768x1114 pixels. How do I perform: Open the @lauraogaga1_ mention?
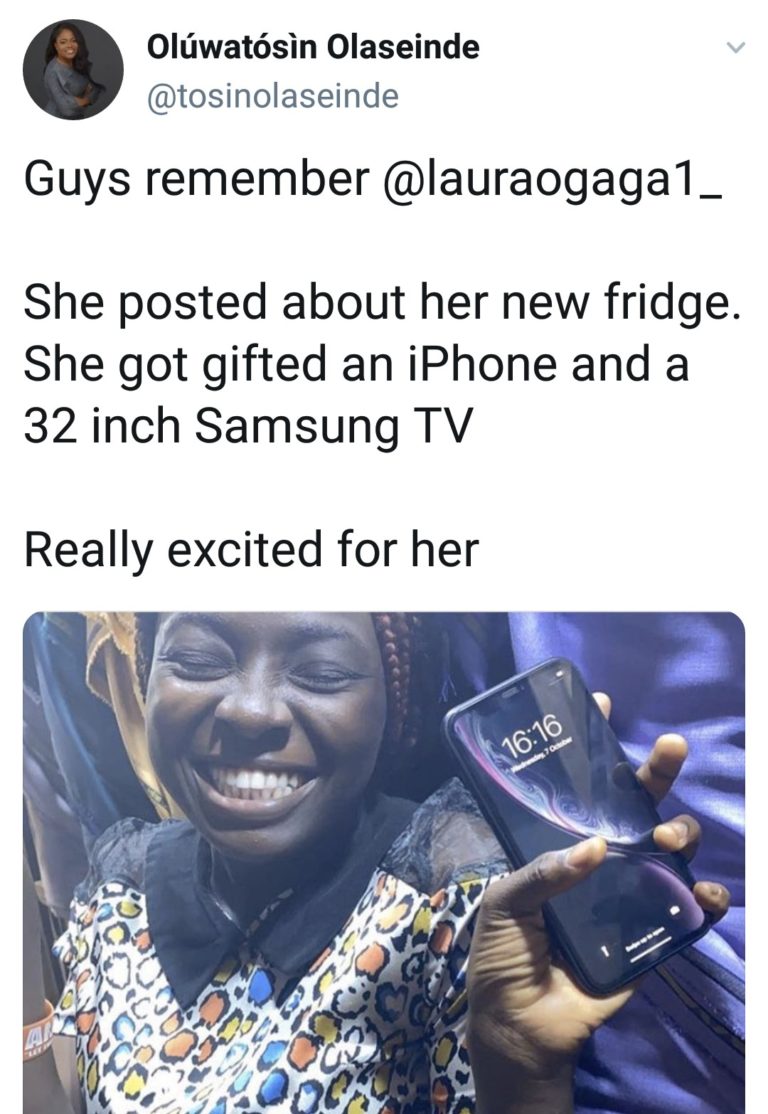(x=553, y=178)
